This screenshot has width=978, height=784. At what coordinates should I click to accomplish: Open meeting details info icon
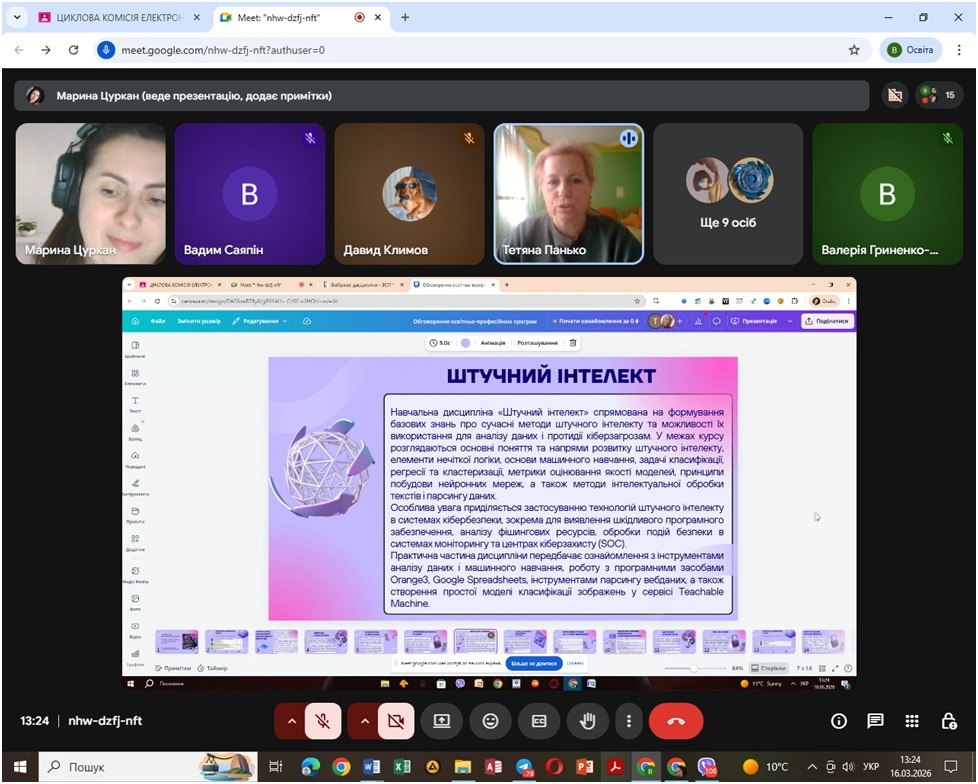pyautogui.click(x=838, y=720)
